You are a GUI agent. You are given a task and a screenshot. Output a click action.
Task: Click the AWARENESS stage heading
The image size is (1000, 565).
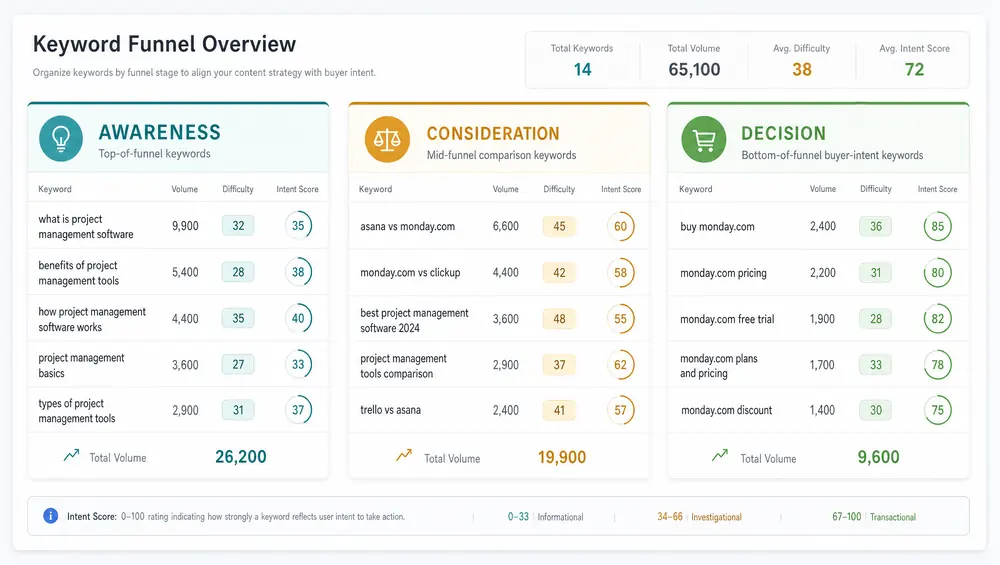coord(159,132)
